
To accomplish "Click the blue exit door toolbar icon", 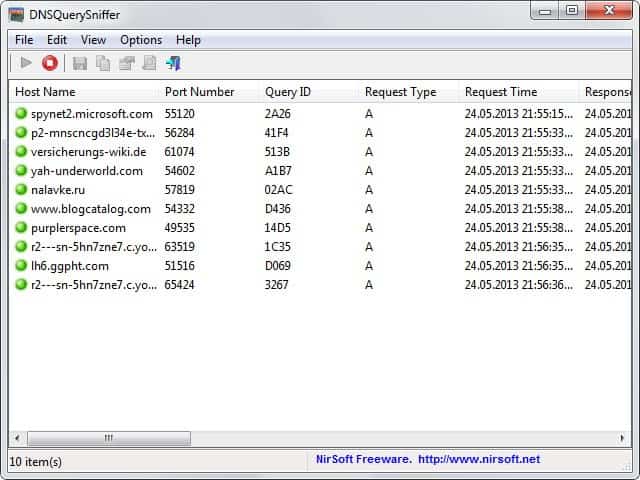I will click(173, 63).
